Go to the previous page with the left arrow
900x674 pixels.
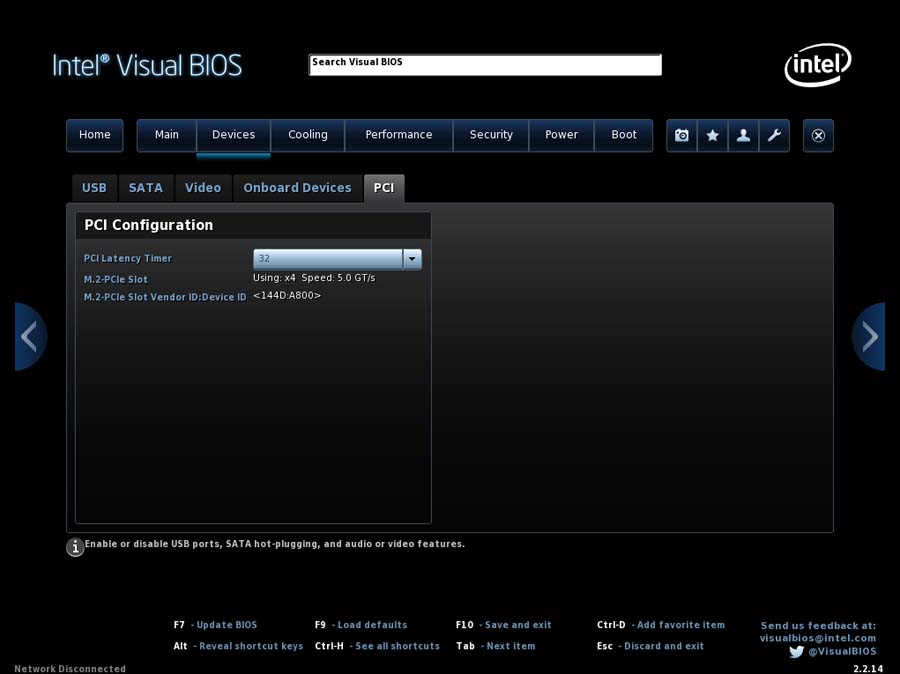(x=30, y=336)
